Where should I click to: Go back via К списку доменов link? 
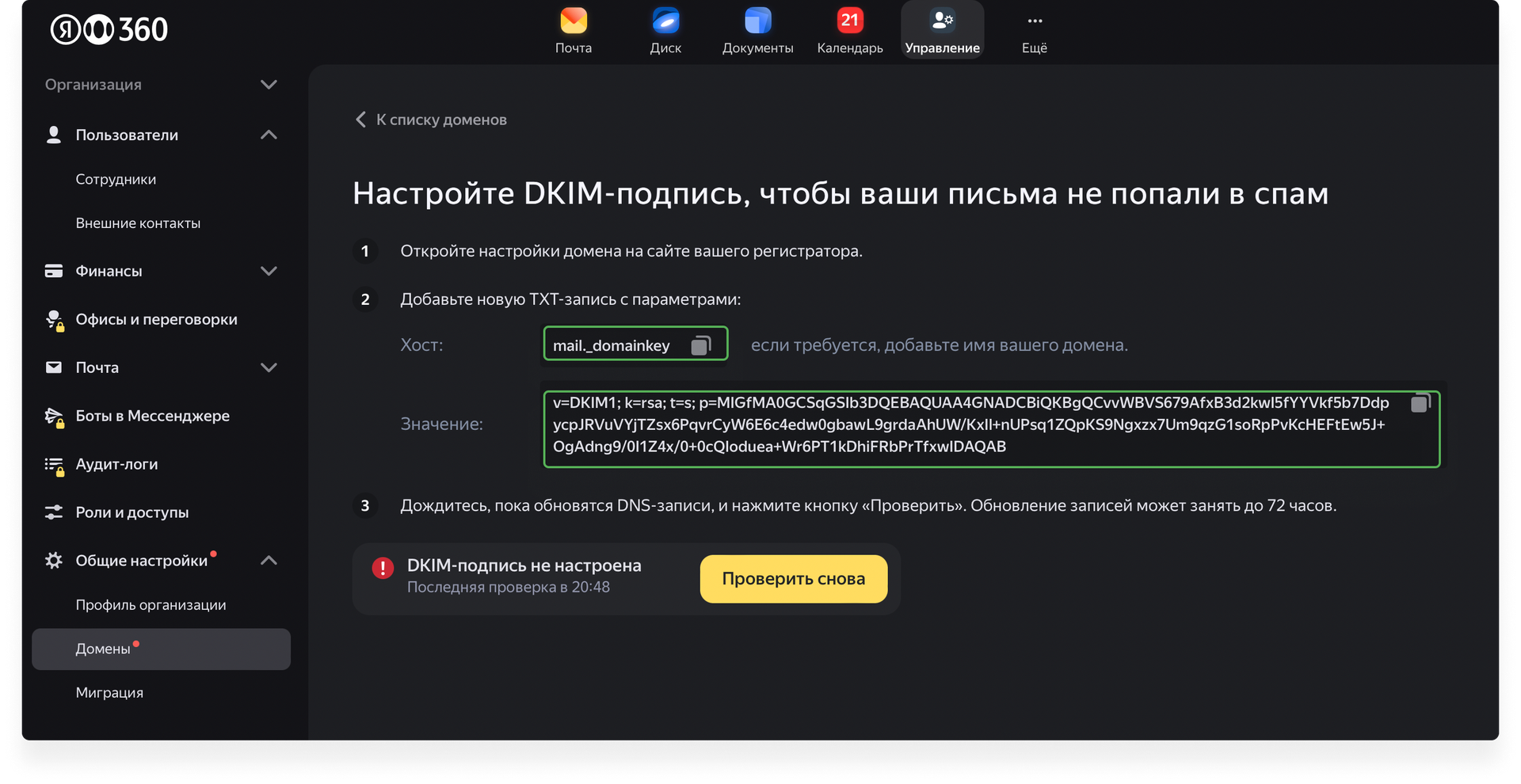pyautogui.click(x=430, y=119)
